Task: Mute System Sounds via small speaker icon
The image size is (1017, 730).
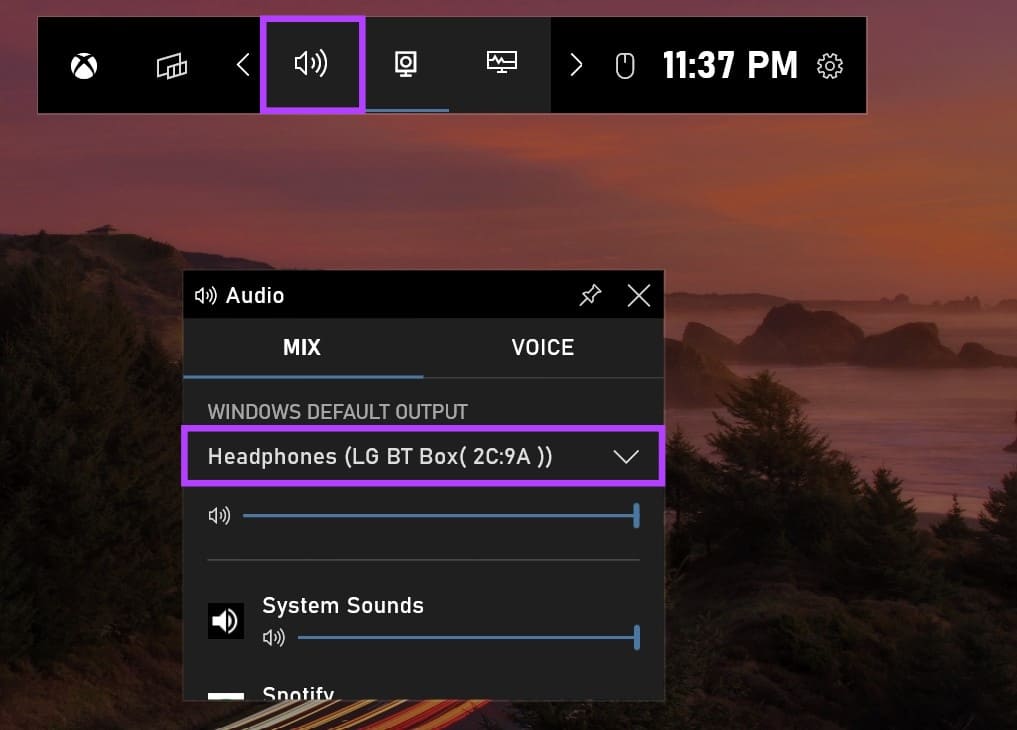Action: pyautogui.click(x=273, y=638)
